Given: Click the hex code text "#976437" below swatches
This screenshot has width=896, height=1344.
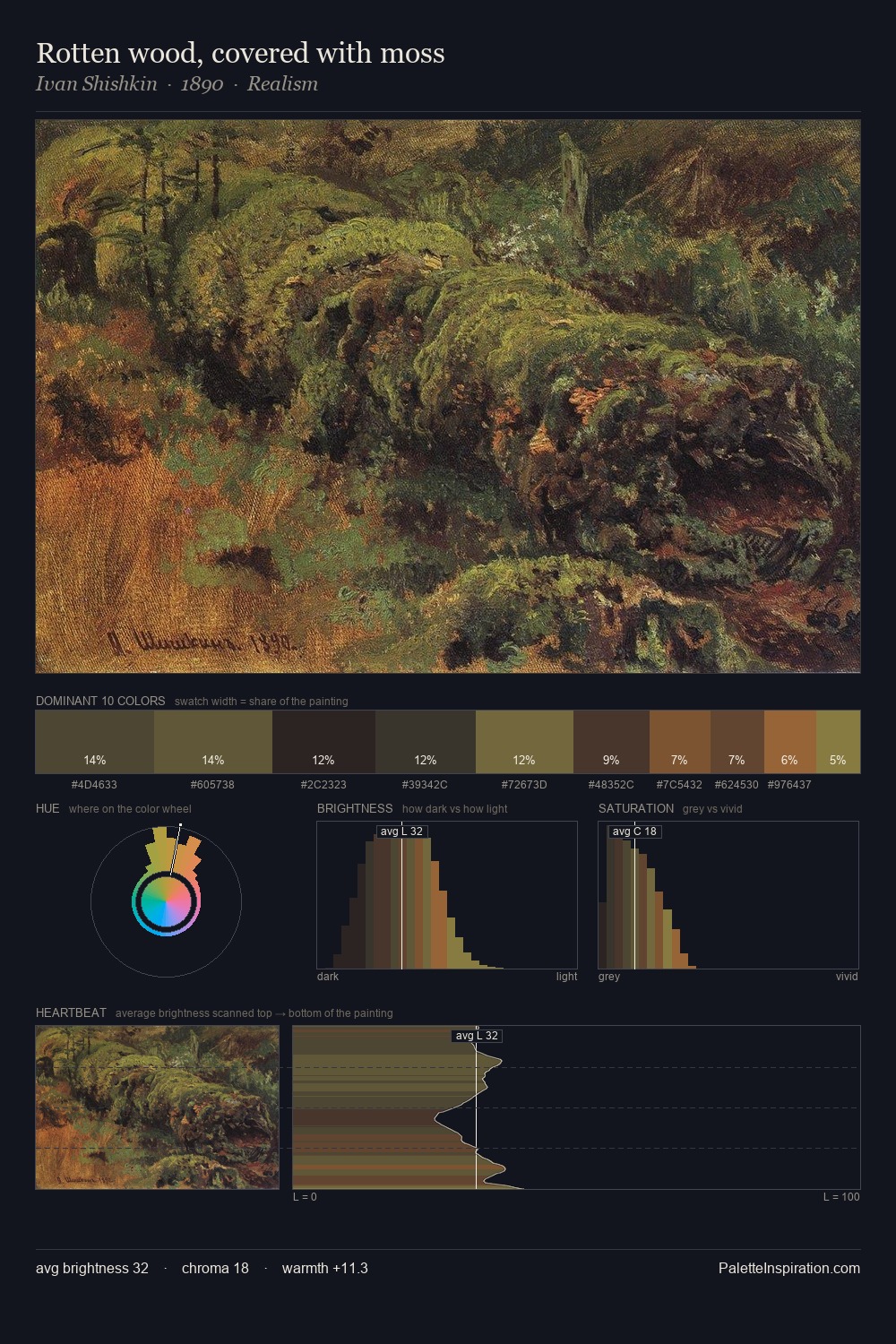Looking at the screenshot, I should 789,784.
